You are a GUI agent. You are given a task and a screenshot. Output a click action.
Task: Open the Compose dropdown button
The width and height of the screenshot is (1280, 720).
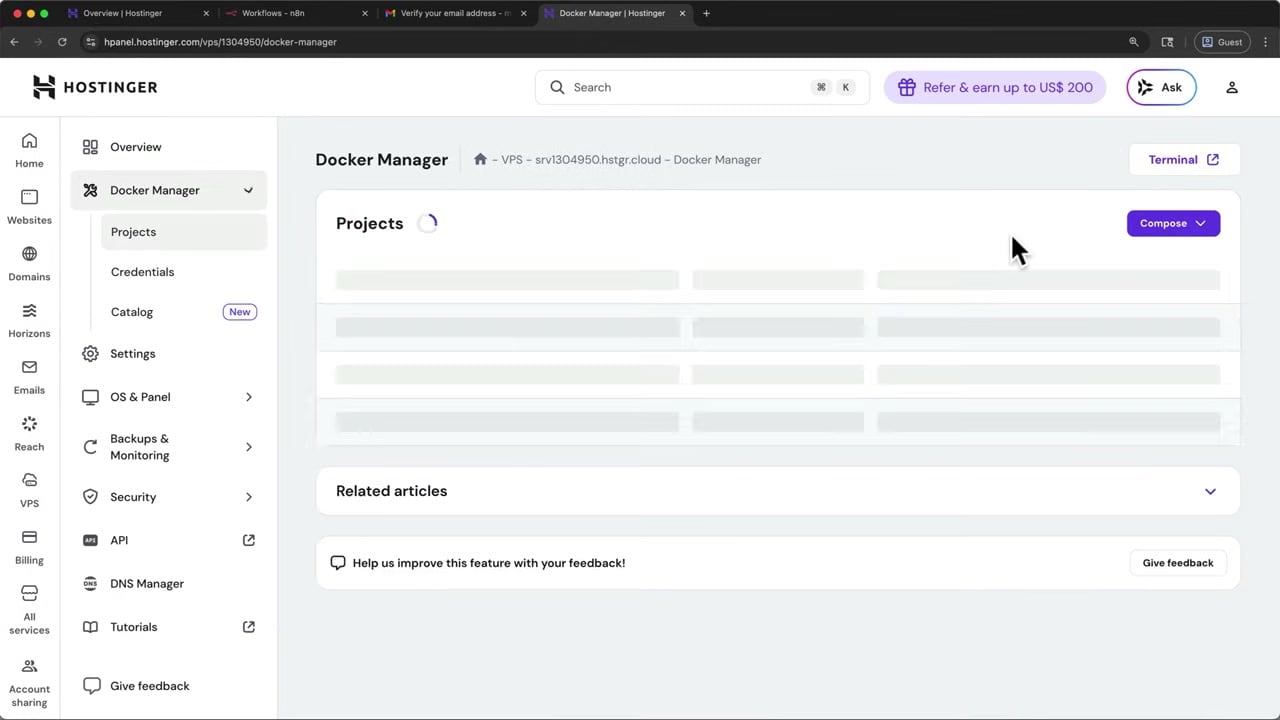click(1173, 223)
